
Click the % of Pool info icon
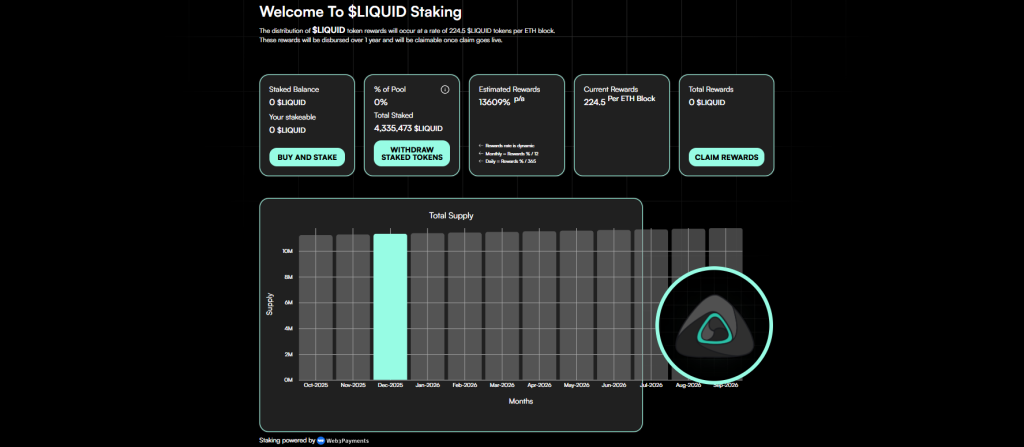(x=445, y=89)
